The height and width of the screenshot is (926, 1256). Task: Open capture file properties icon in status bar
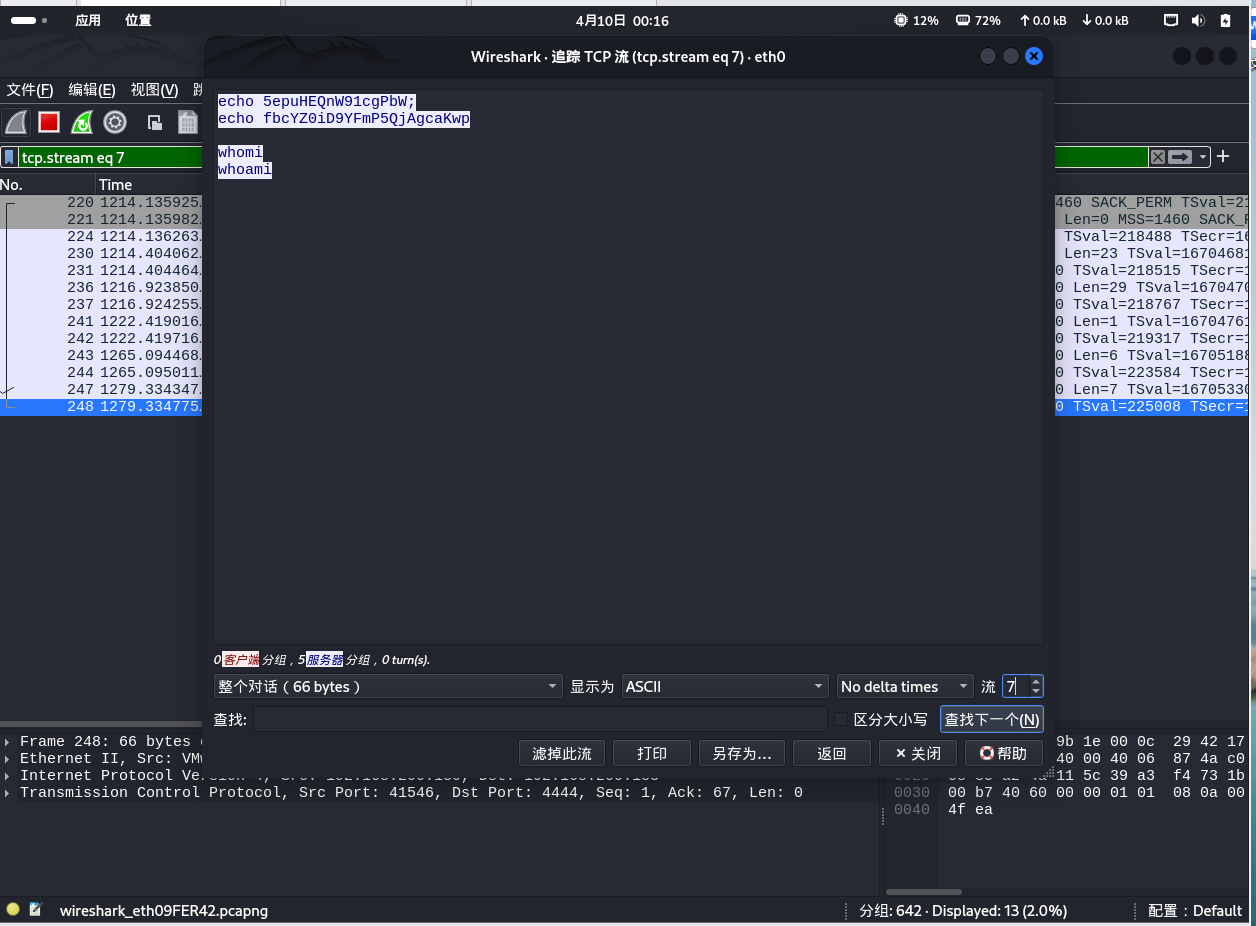click(36, 910)
